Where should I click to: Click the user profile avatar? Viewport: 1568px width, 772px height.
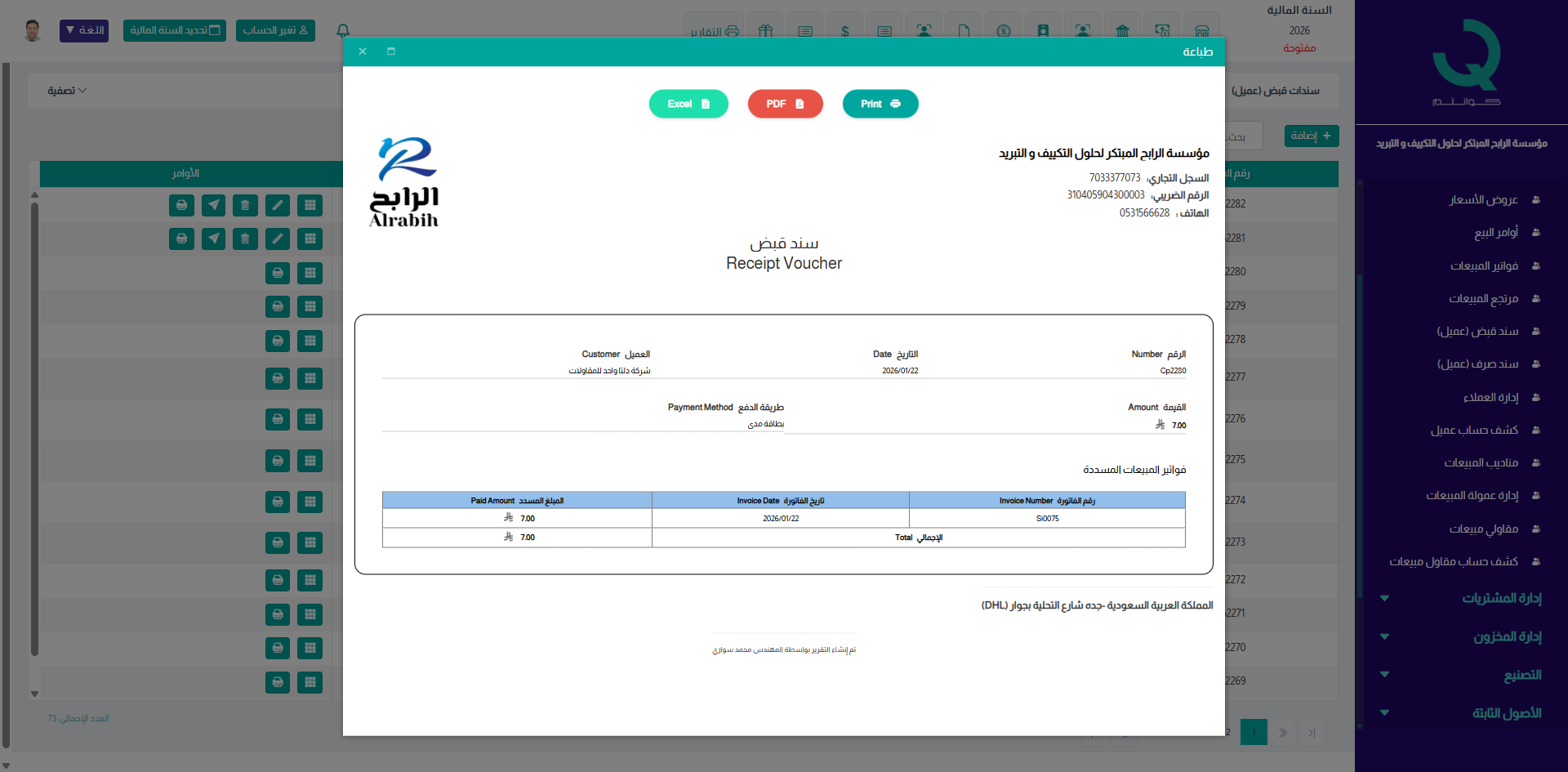(33, 30)
